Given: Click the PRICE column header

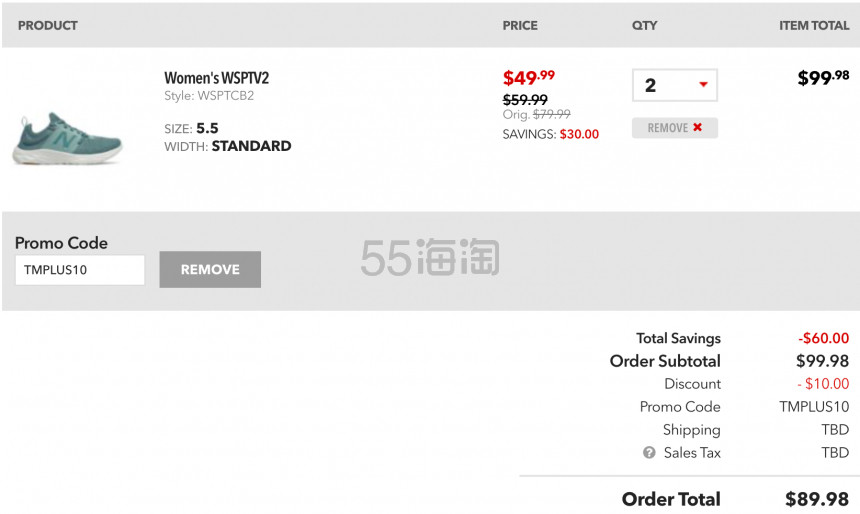Looking at the screenshot, I should pyautogui.click(x=520, y=25).
